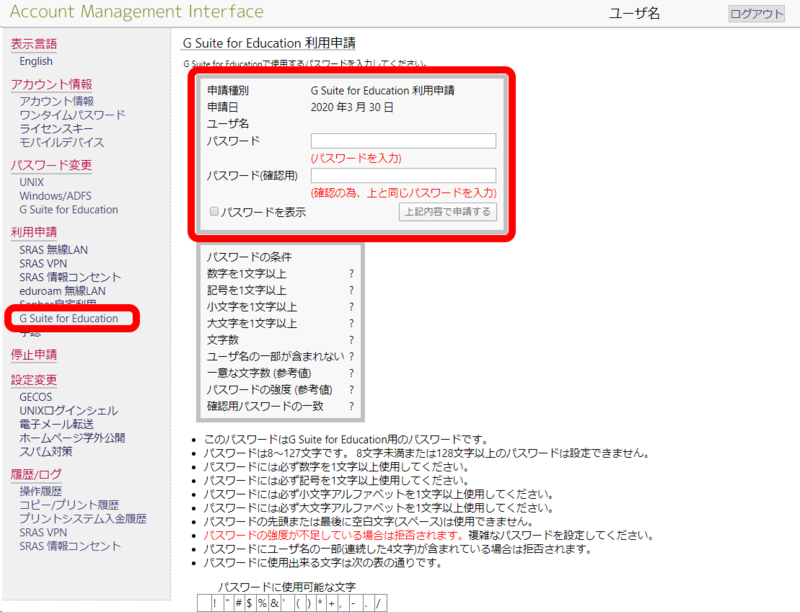Click the パスワードの条件 heading

tap(249, 257)
